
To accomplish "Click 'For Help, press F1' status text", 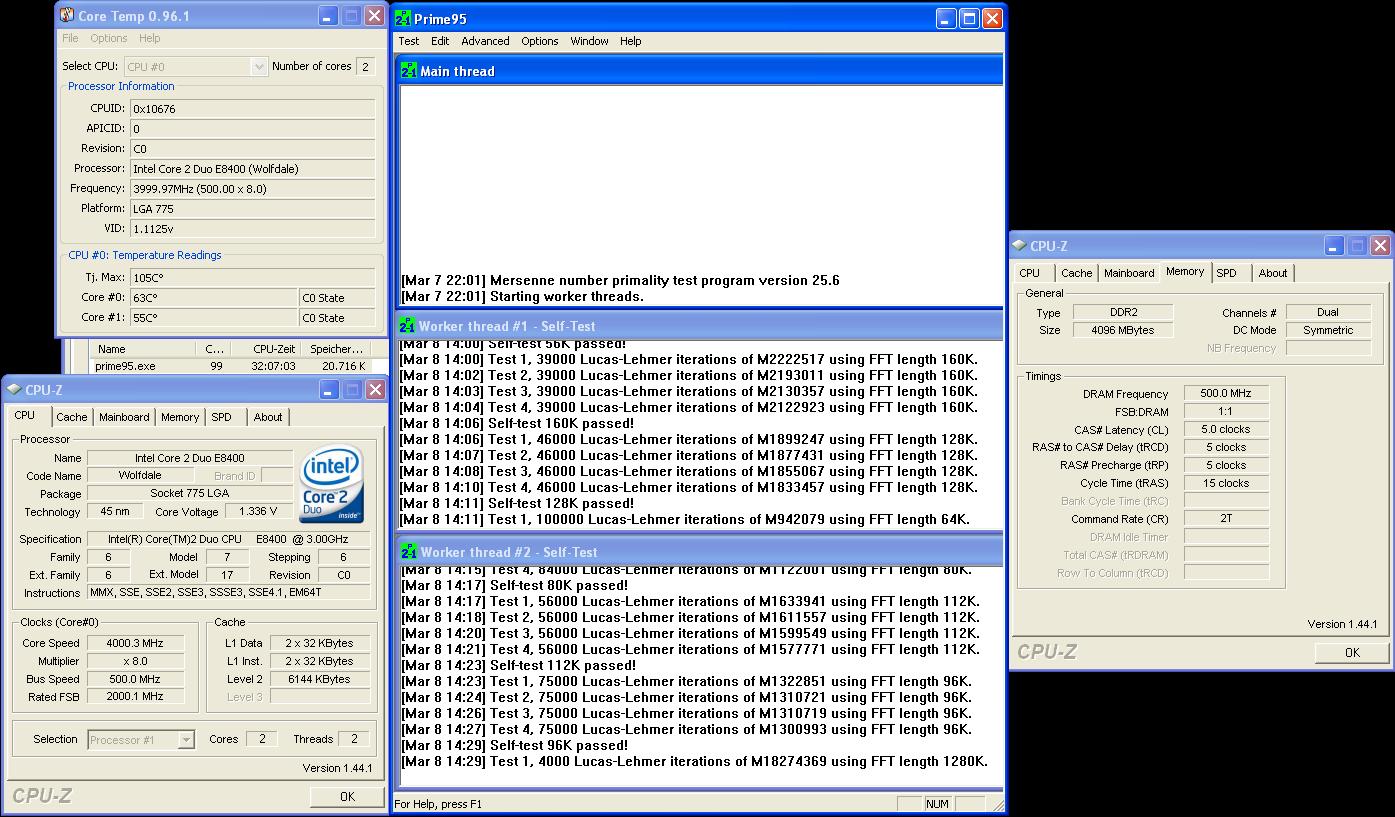I will 438,804.
